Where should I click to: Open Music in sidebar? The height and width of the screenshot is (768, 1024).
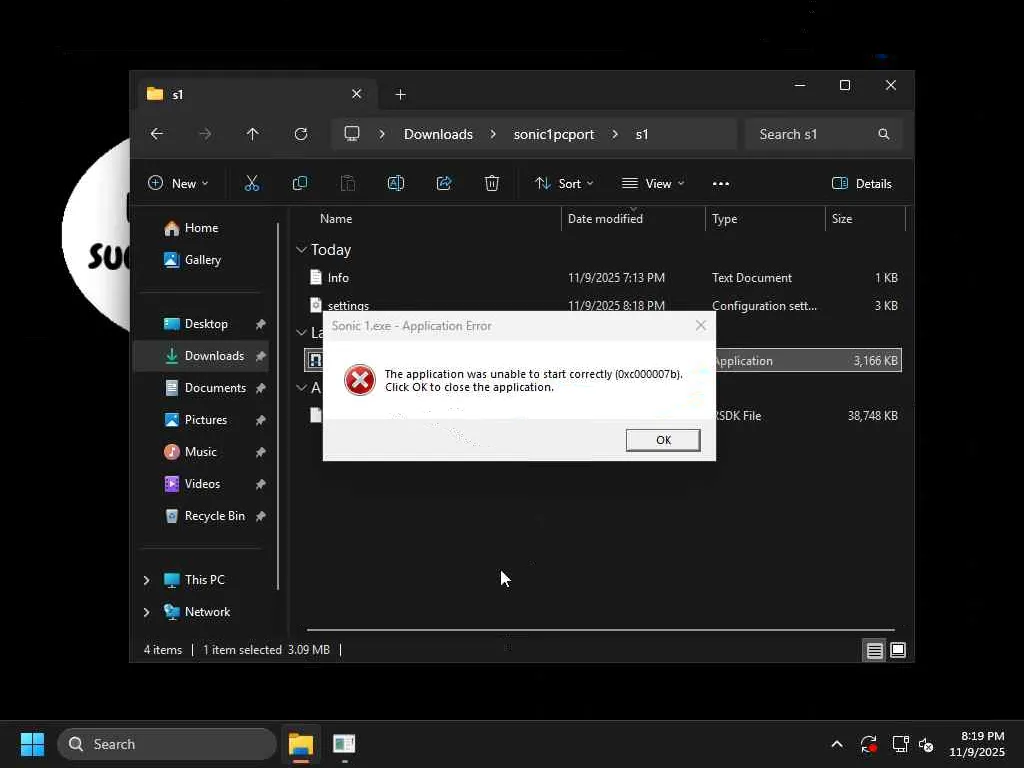tap(200, 452)
